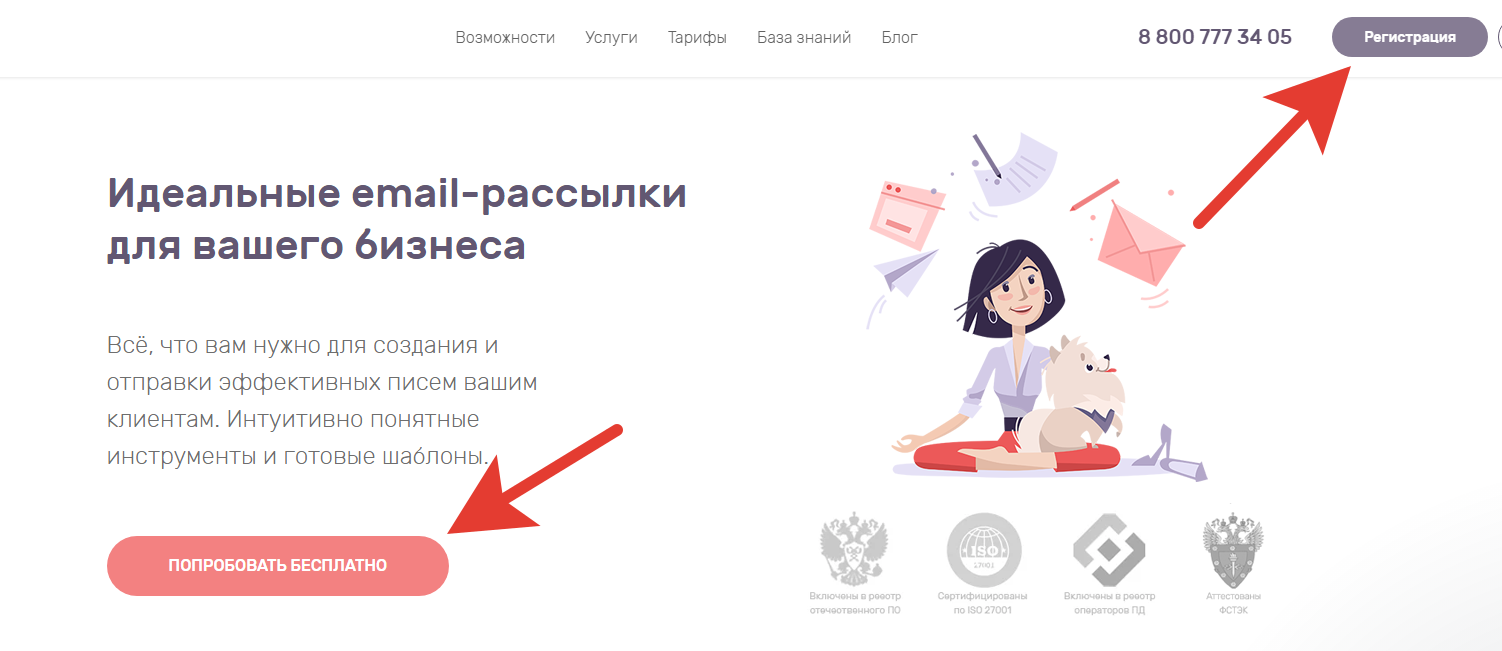1502x651 pixels.
Task: Open the Возможности menu item
Action: pos(505,38)
